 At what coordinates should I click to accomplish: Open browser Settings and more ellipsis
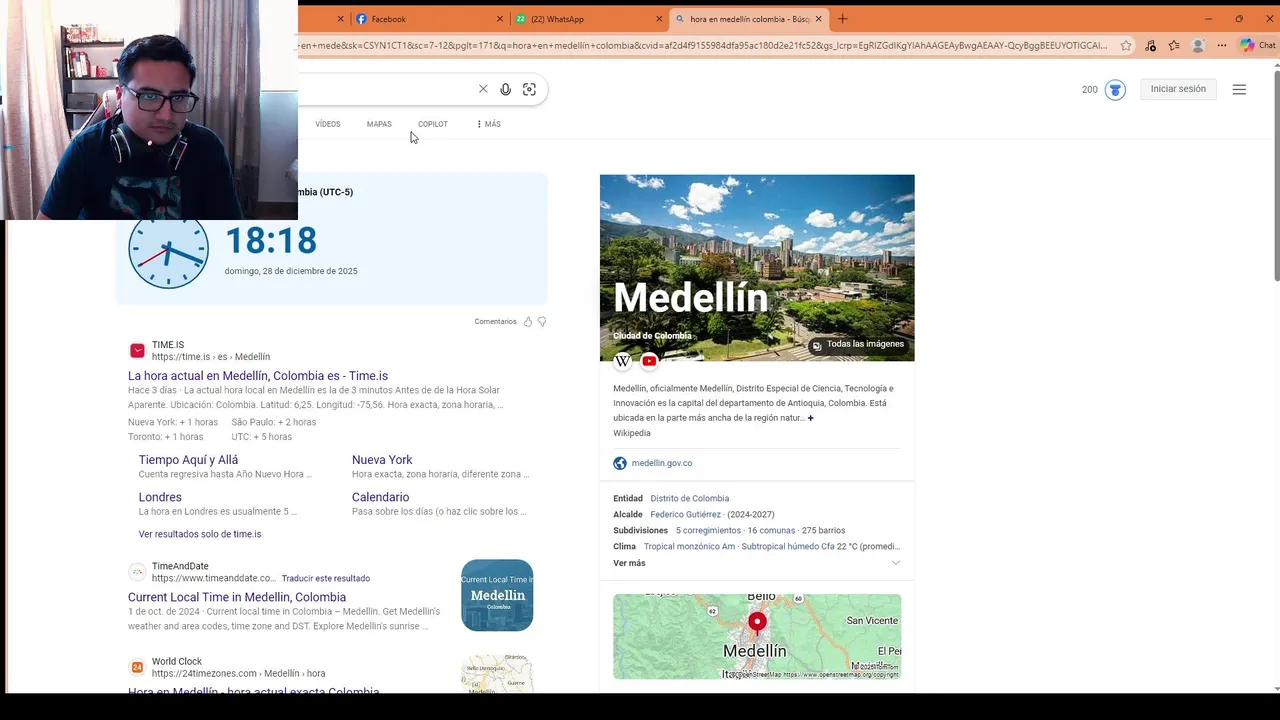point(1222,45)
